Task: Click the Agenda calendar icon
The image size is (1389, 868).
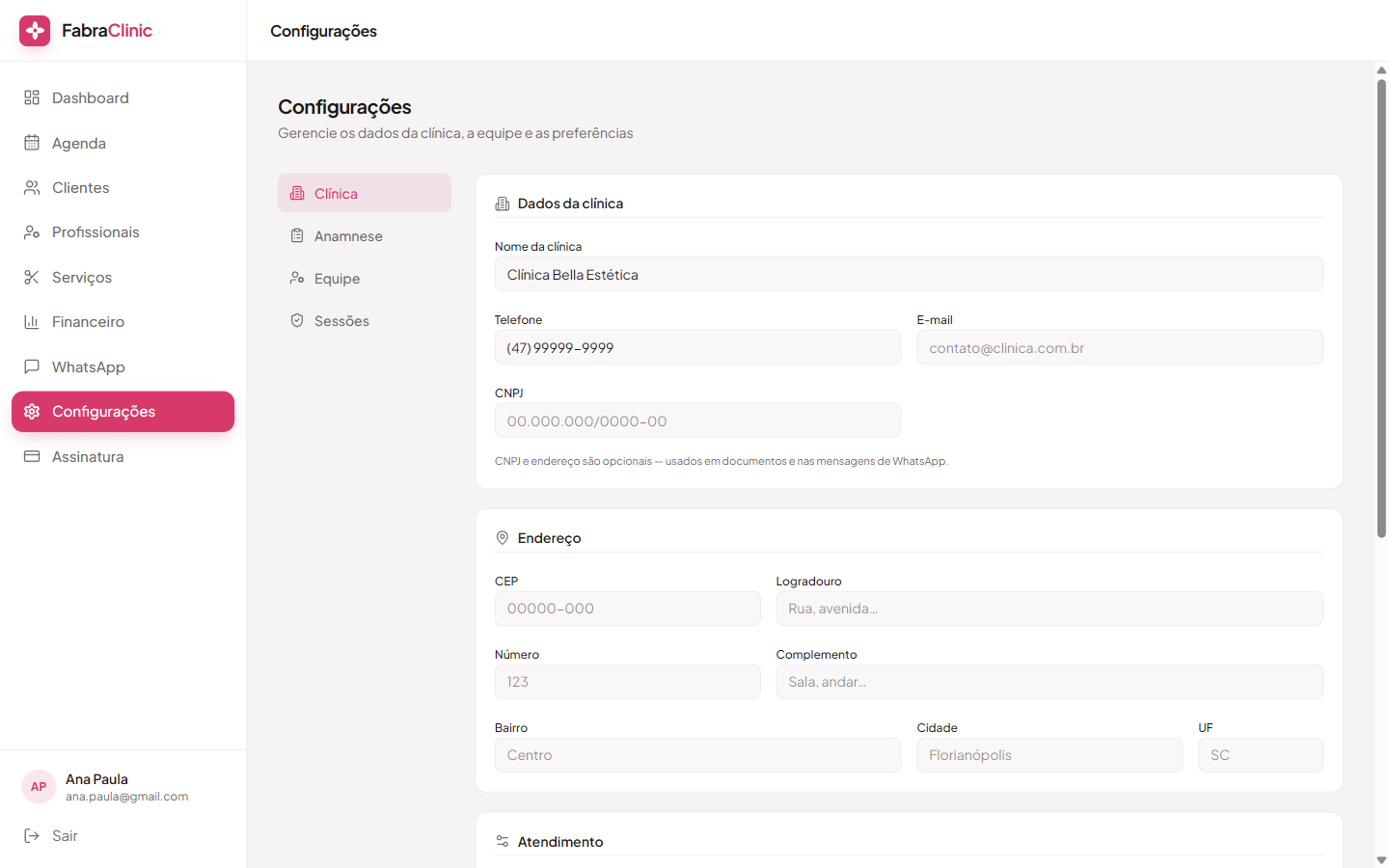Action: [32, 143]
